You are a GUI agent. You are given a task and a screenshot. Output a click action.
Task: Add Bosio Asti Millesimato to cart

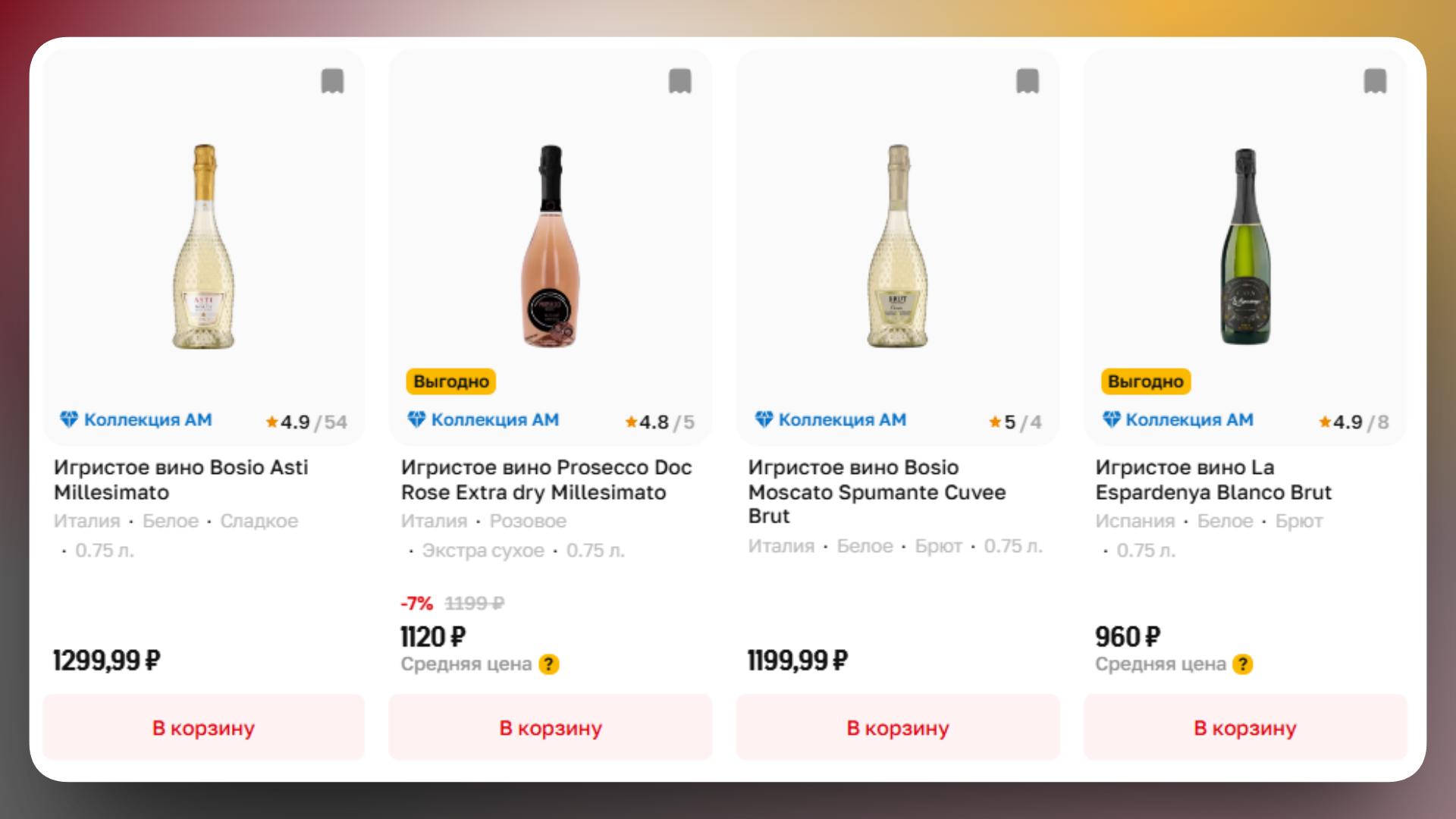[x=203, y=728]
